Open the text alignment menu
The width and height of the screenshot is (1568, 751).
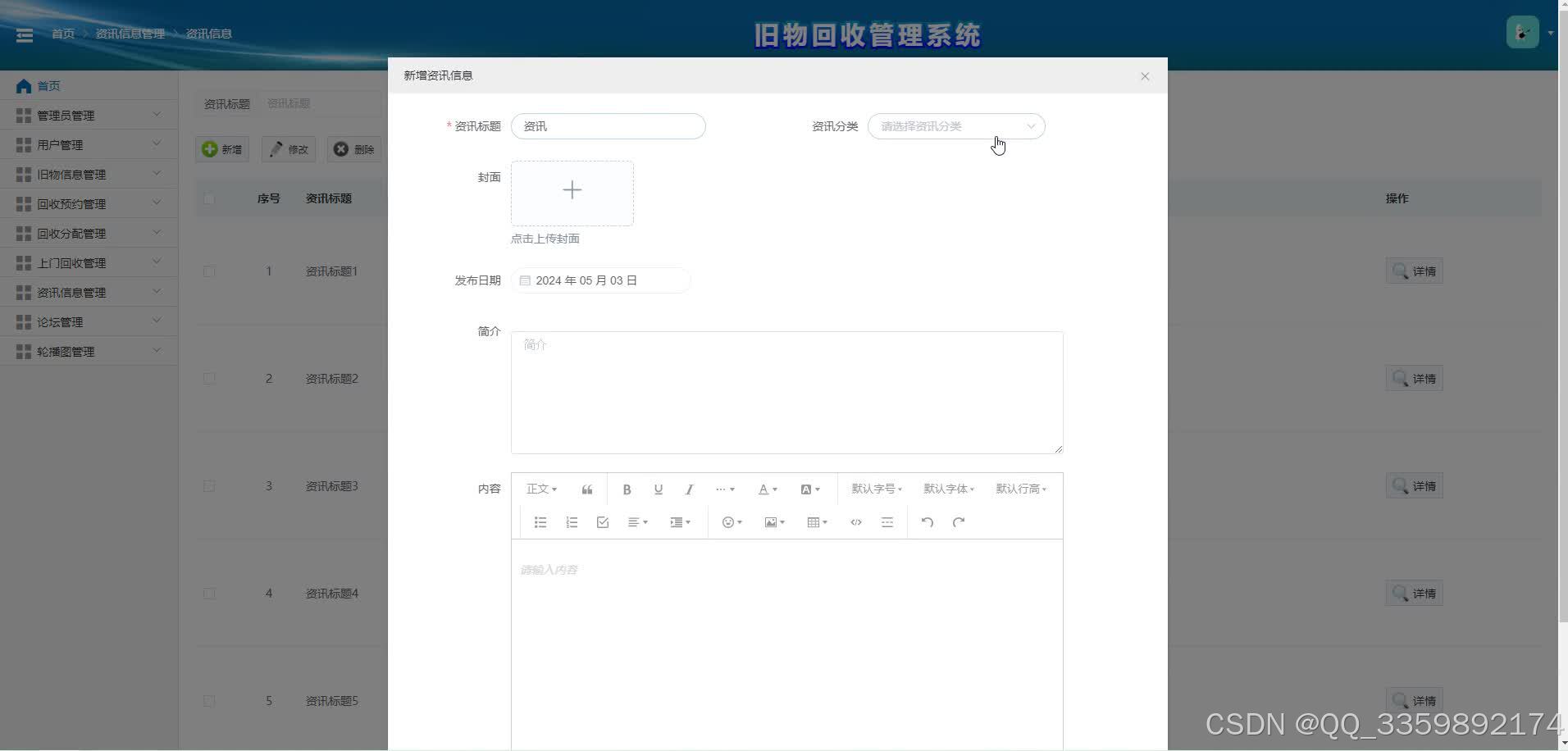(638, 522)
